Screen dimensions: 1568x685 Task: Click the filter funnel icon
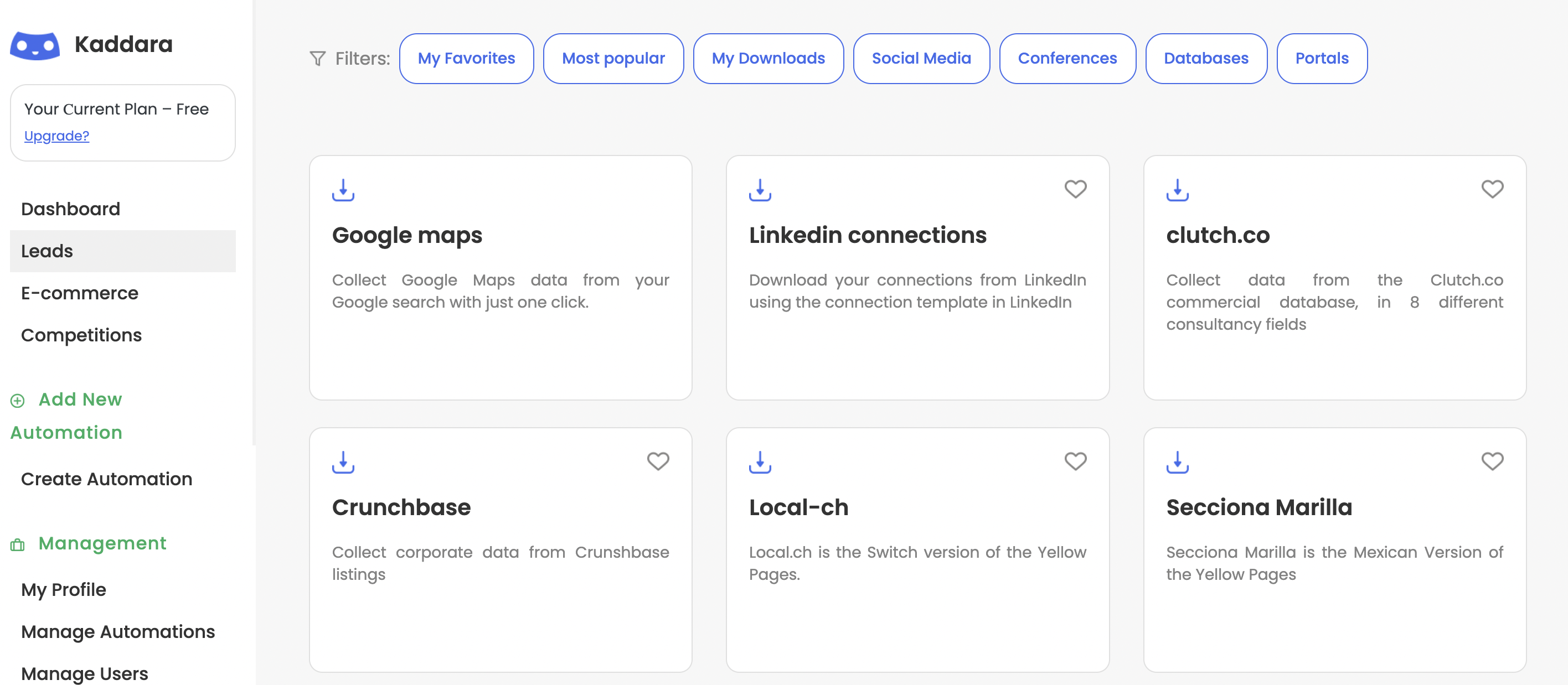point(317,59)
